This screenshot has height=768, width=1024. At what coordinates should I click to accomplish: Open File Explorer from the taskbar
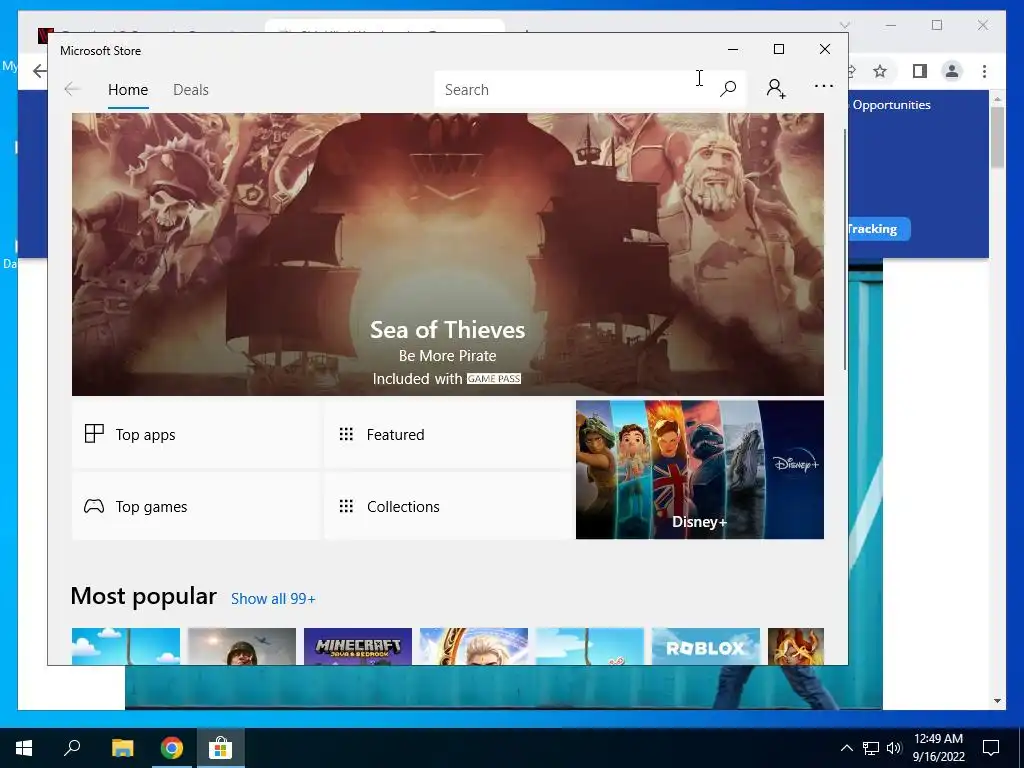tap(122, 748)
